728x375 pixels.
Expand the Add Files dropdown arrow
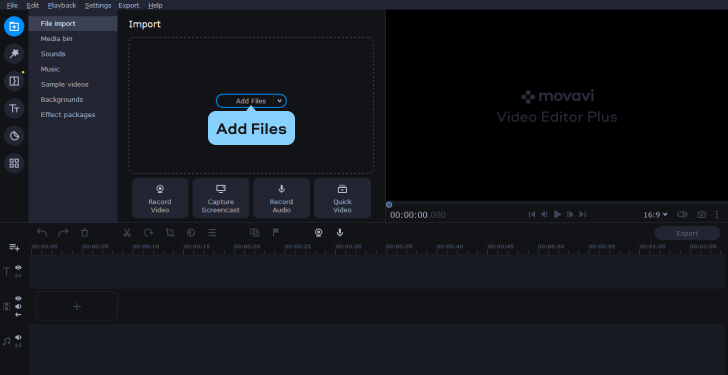(280, 101)
